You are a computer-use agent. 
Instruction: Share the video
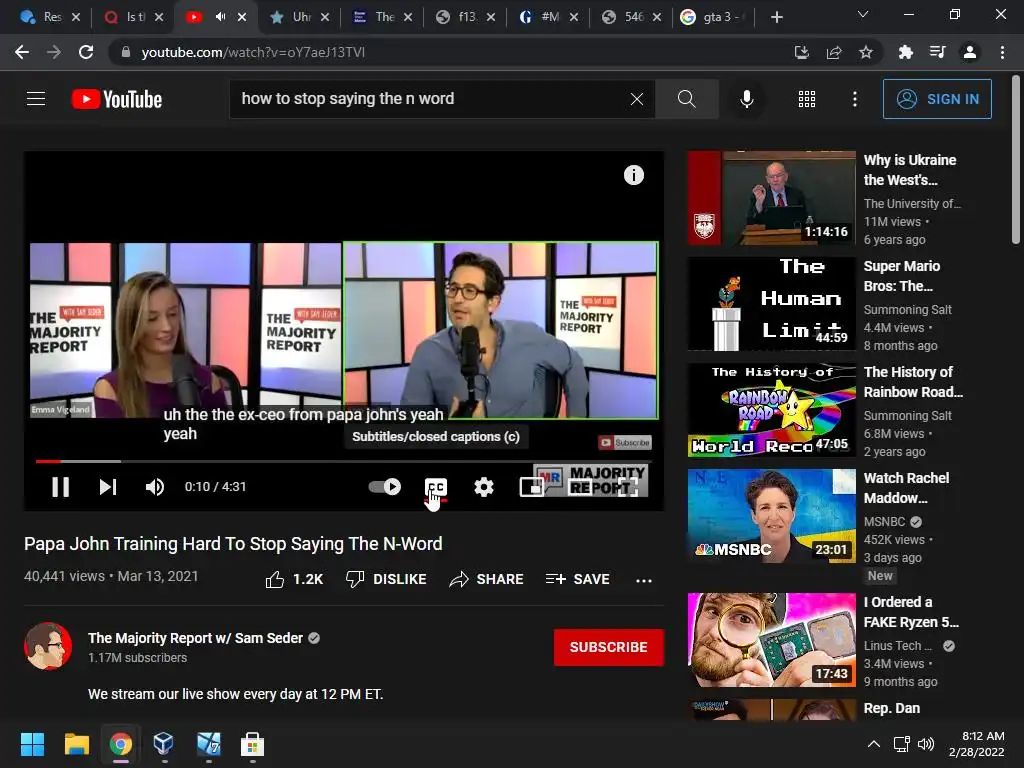click(487, 579)
